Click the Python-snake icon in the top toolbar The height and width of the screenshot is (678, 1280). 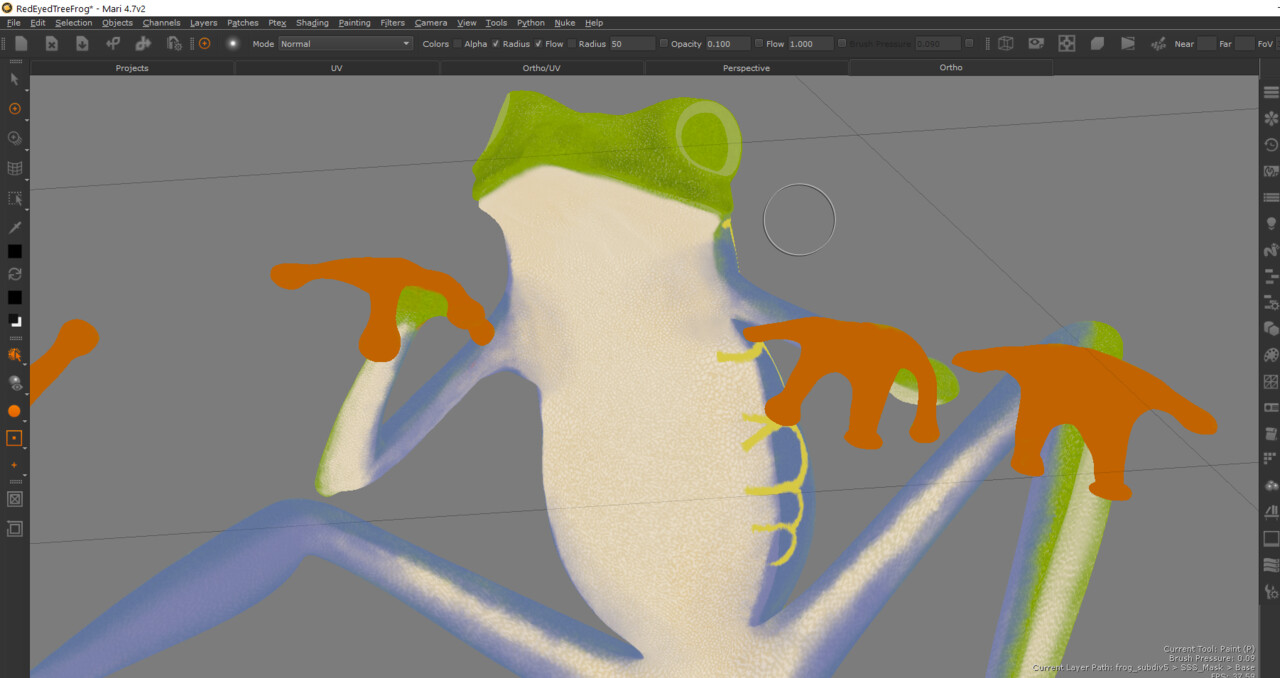113,44
